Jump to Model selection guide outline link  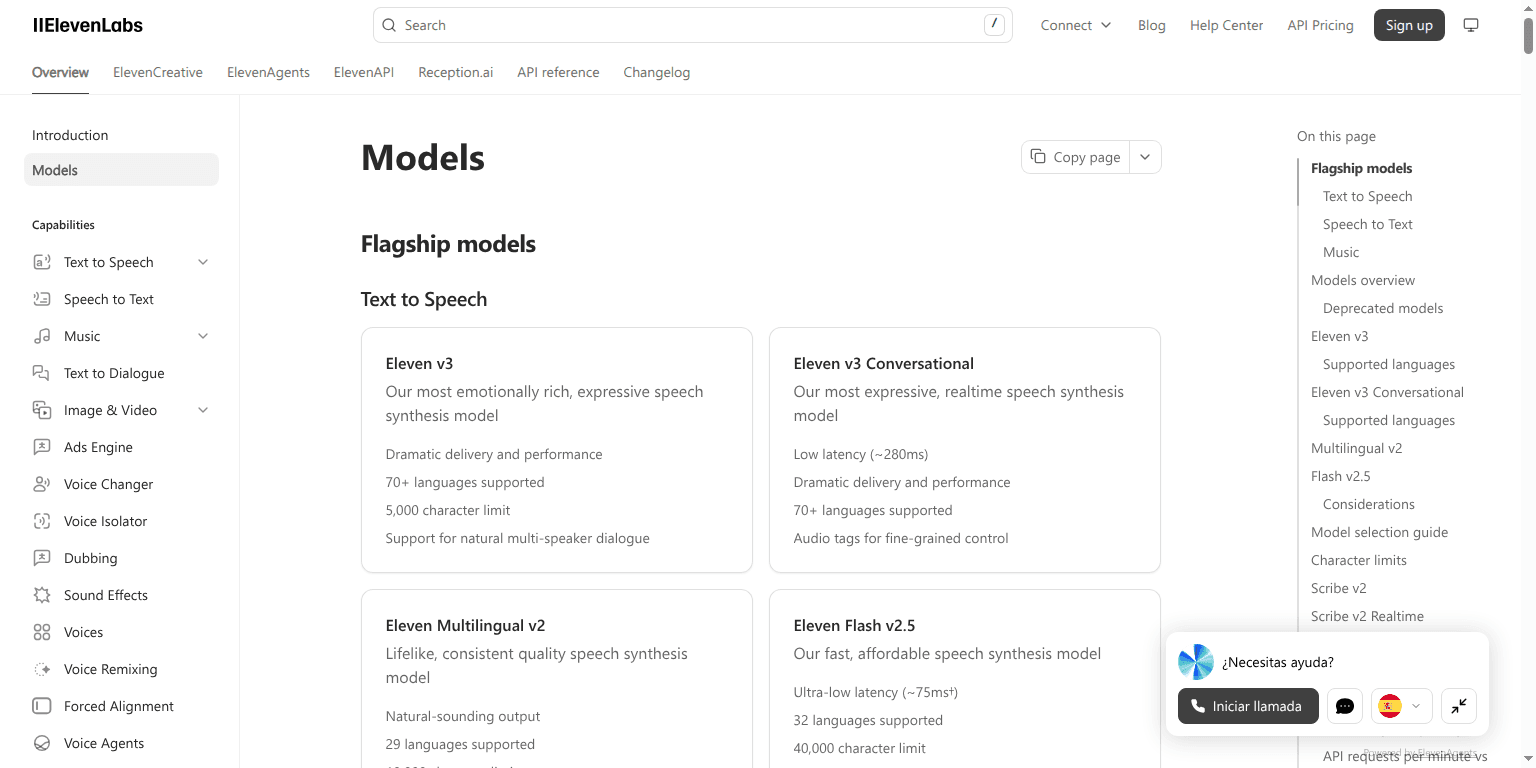(x=1379, y=532)
